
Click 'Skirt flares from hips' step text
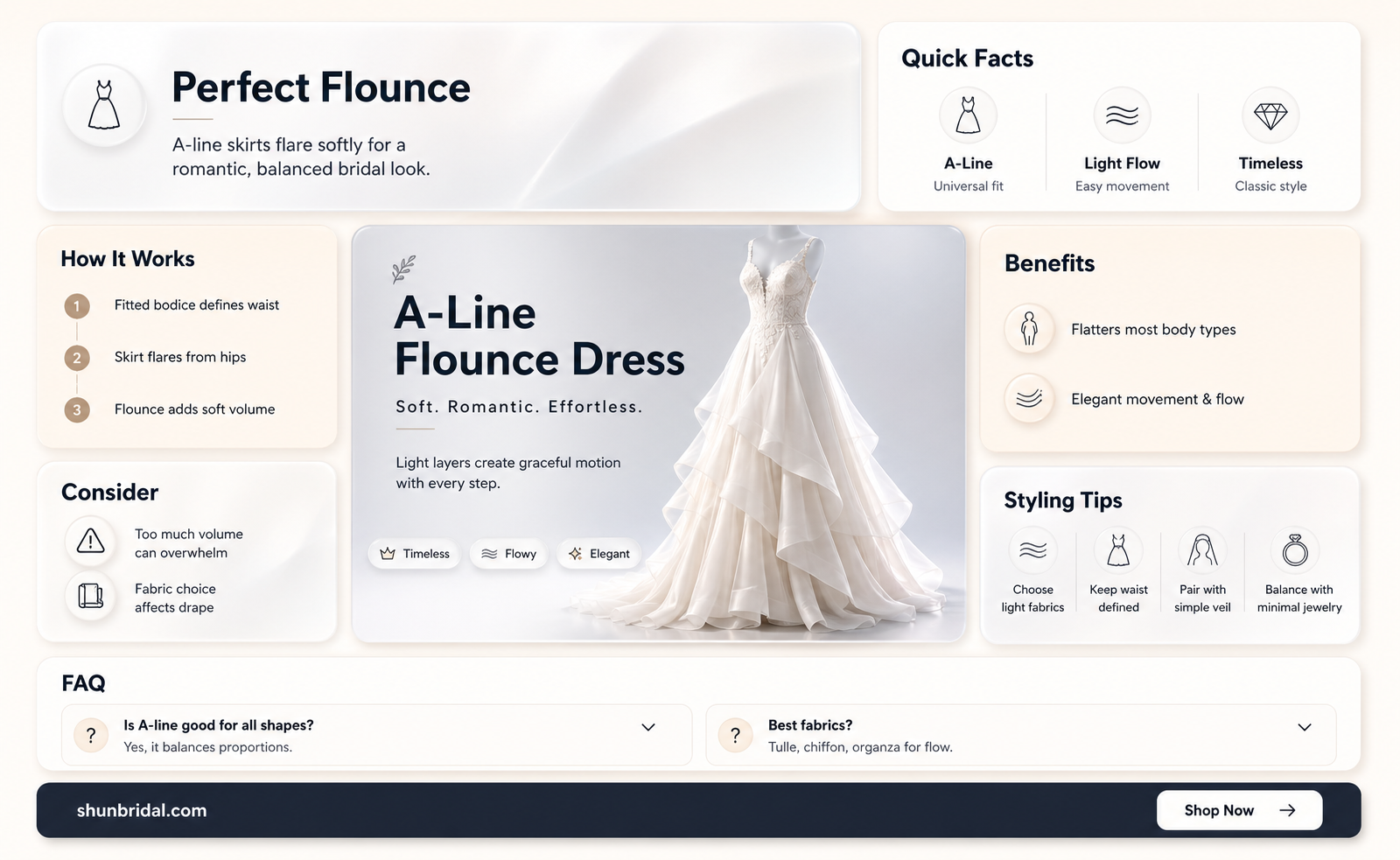(180, 357)
